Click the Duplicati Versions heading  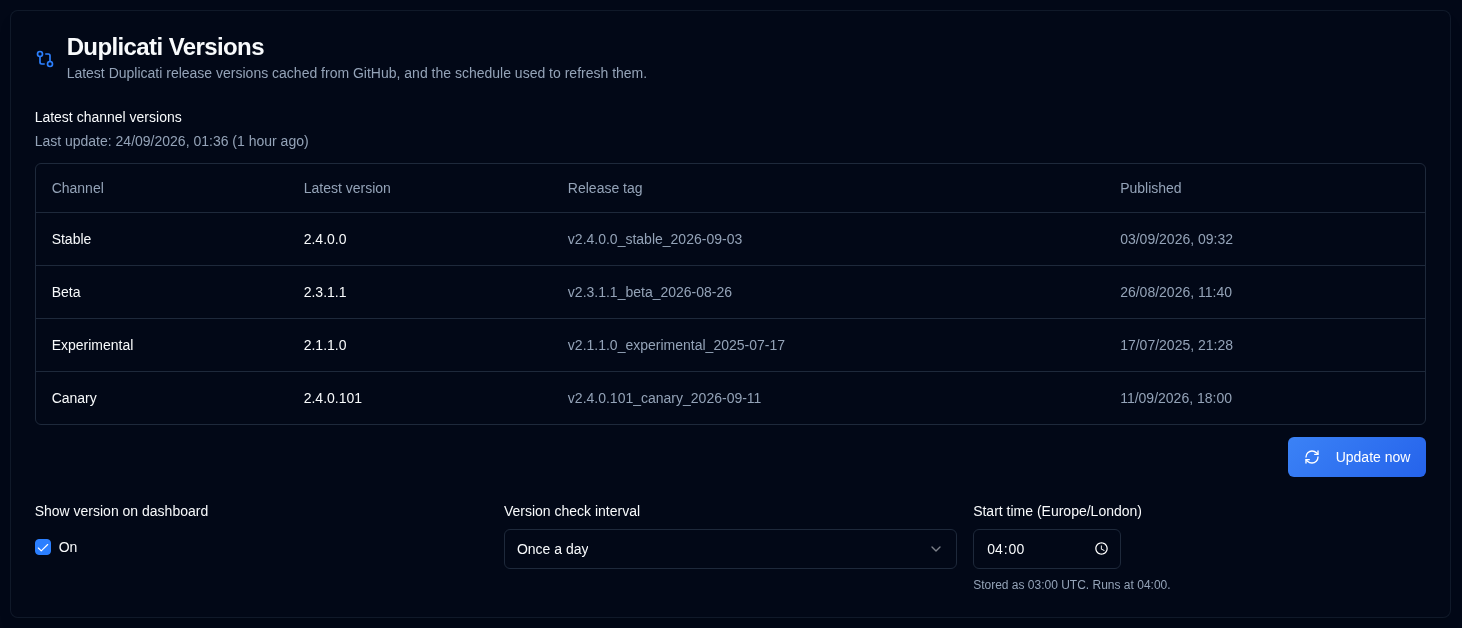[165, 47]
